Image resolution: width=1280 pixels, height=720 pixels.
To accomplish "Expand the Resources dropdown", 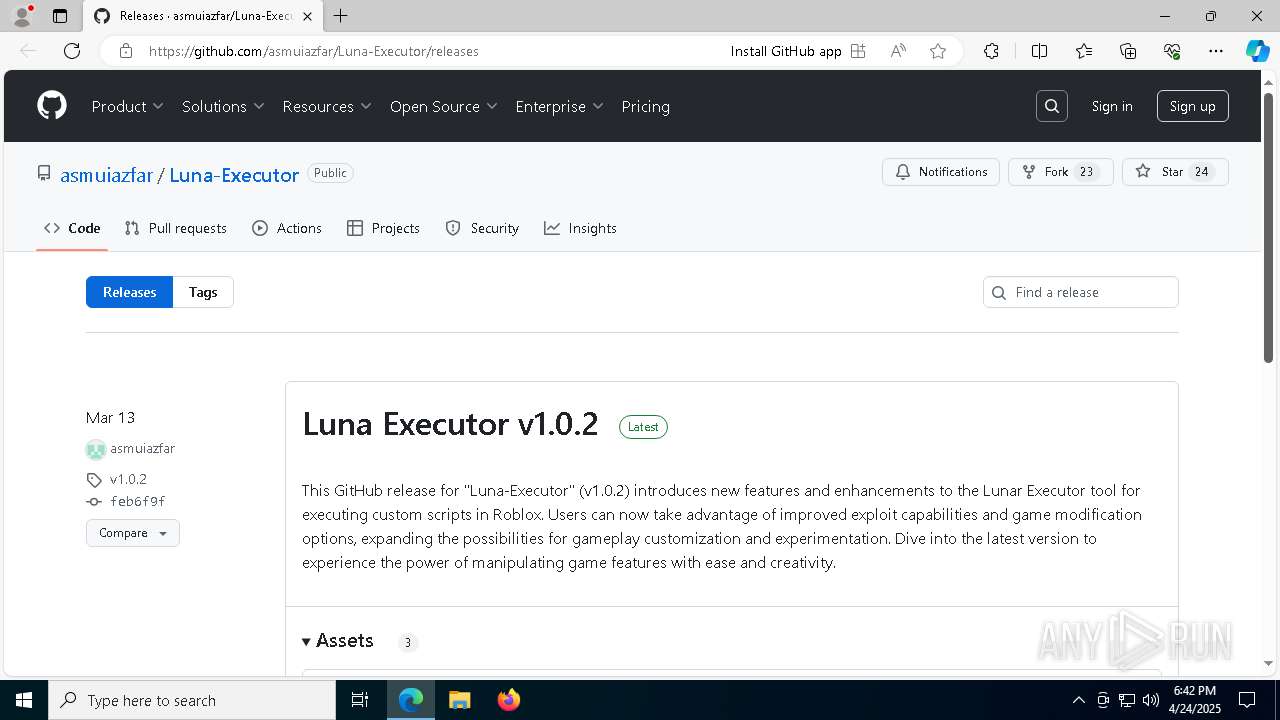I will pos(327,106).
